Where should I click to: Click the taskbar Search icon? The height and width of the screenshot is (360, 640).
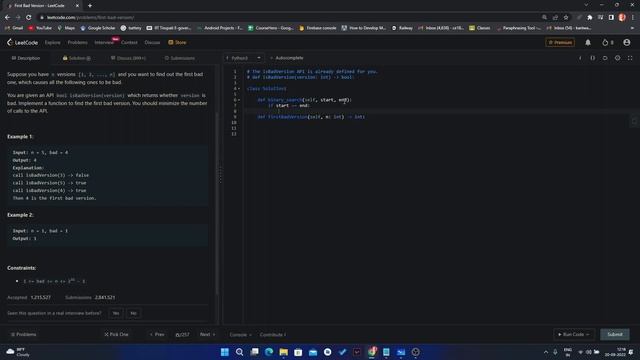point(240,352)
